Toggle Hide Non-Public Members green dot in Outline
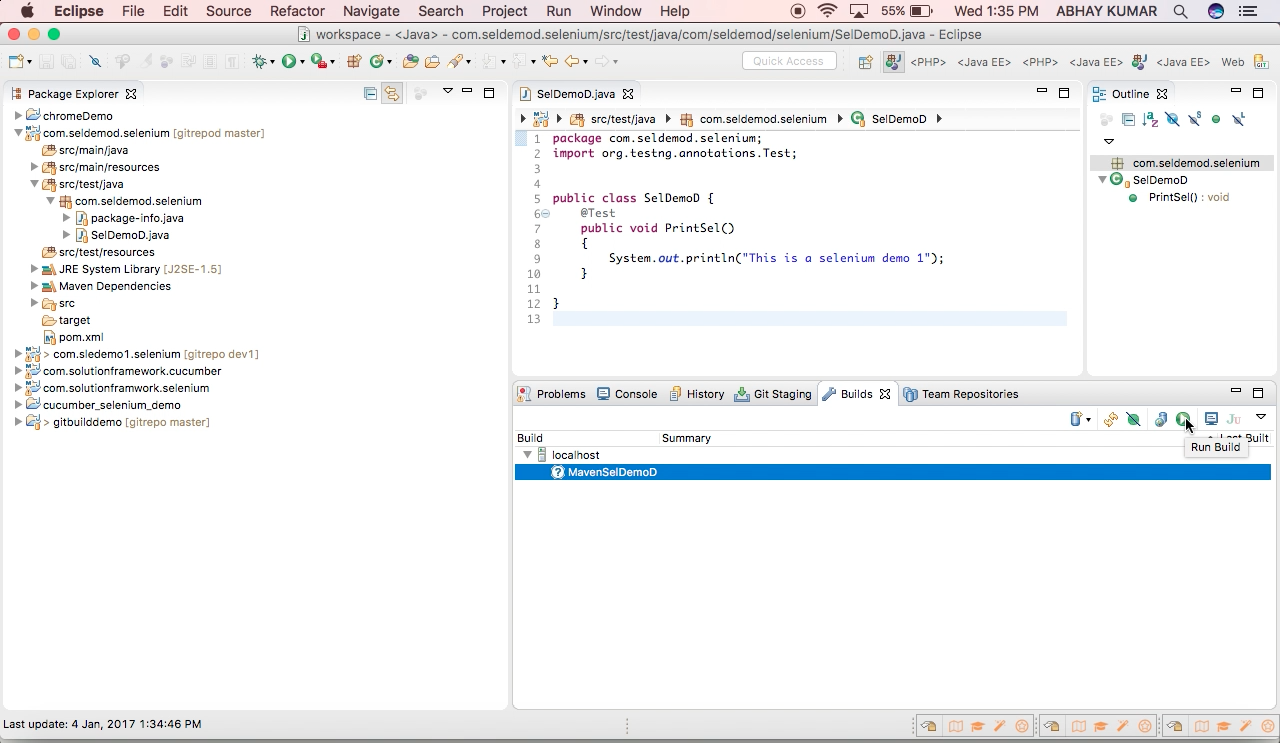Viewport: 1280px width, 743px height. (x=1216, y=119)
